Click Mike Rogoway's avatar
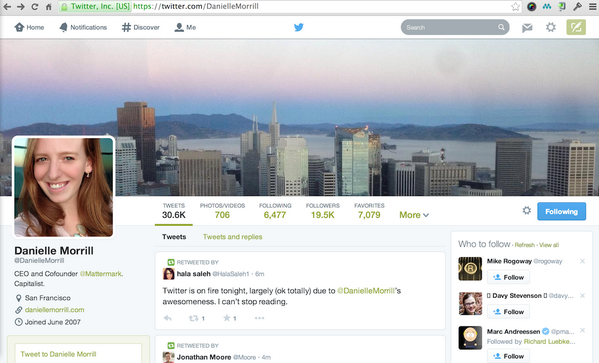The width and height of the screenshot is (599, 363). pos(470,269)
